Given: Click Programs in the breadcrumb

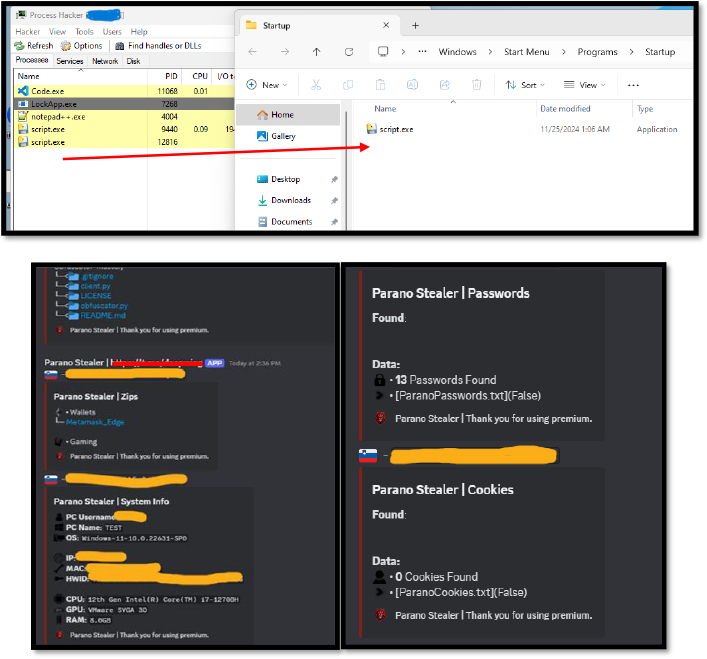Looking at the screenshot, I should click(x=597, y=52).
